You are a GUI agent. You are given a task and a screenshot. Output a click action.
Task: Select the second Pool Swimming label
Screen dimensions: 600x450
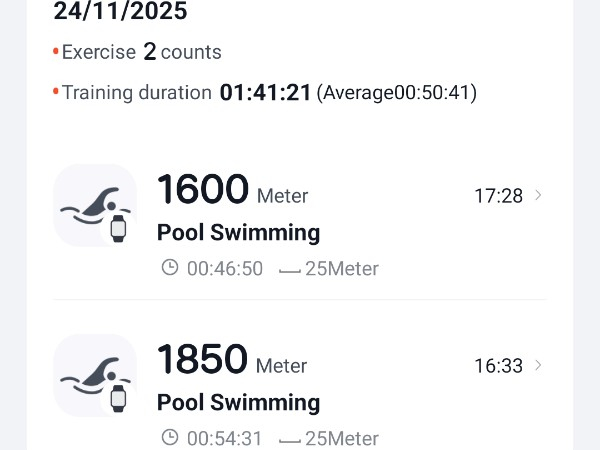click(238, 403)
